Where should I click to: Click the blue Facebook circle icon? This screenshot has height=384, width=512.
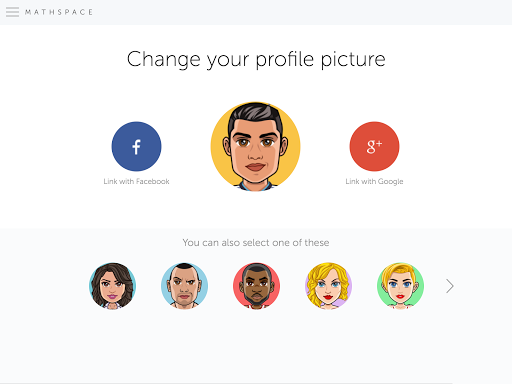[136, 146]
